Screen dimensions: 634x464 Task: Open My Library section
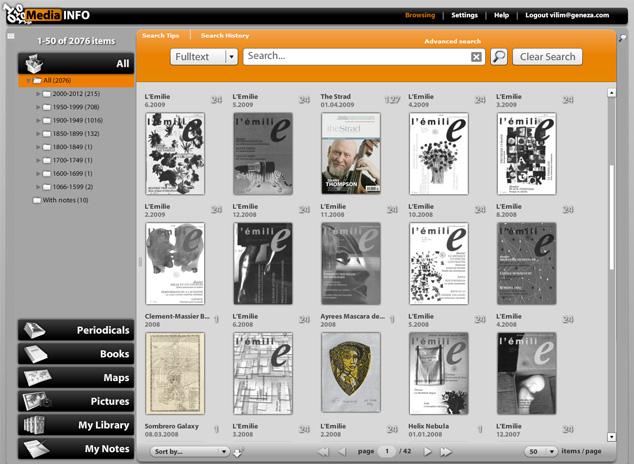[76, 425]
